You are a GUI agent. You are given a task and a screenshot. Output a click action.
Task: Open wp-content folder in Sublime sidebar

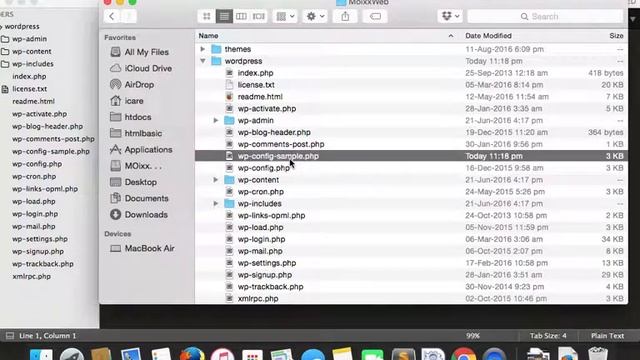pyautogui.click(x=31, y=51)
